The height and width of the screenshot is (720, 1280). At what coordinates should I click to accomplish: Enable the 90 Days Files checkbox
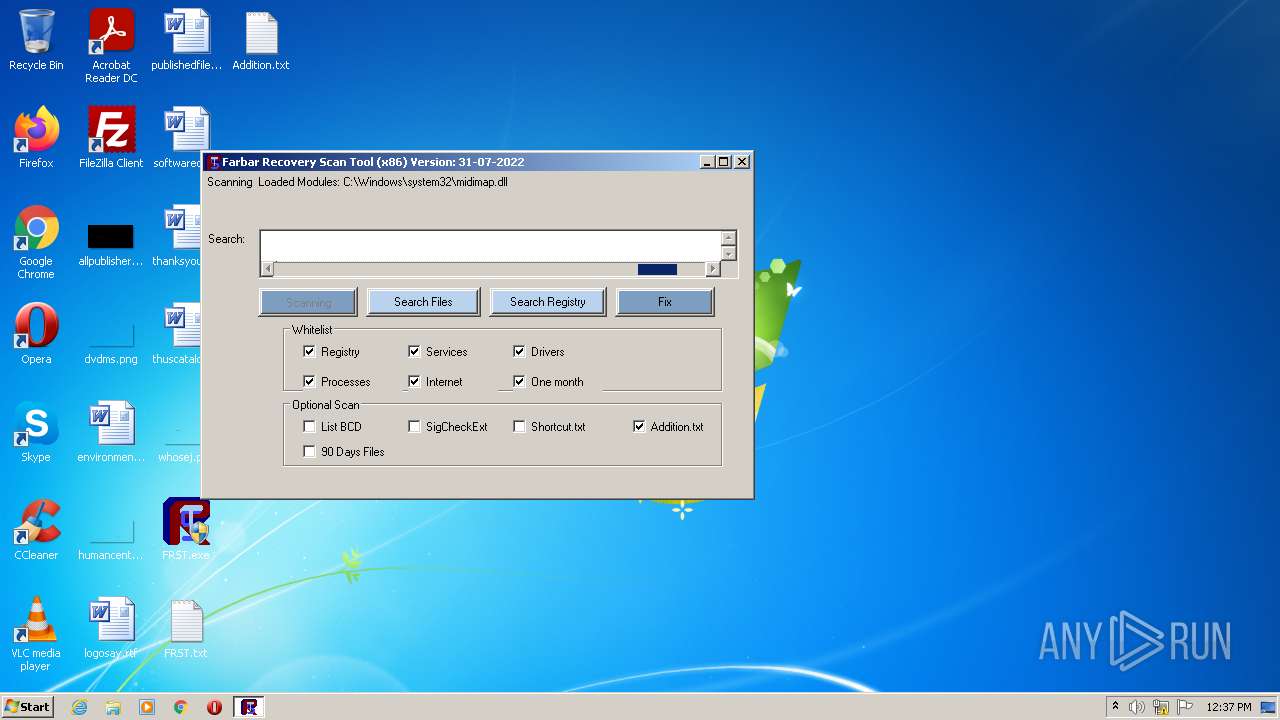point(309,452)
